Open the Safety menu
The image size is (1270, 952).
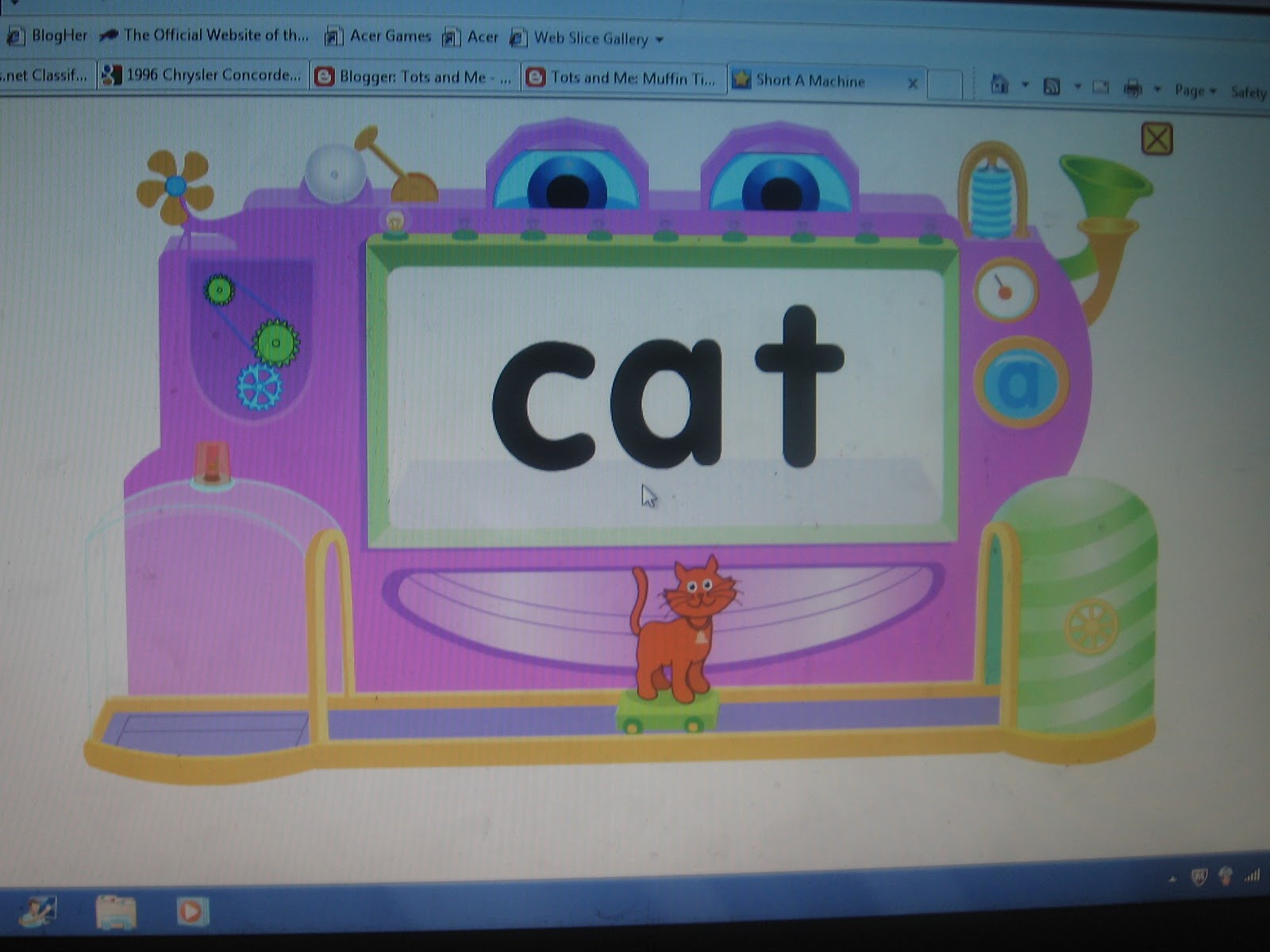pos(1249,92)
